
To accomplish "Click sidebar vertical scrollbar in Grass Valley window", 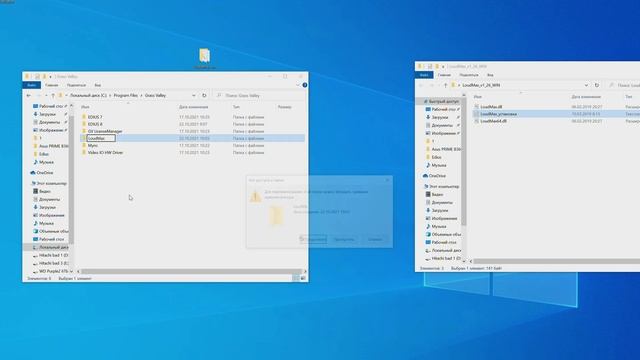I will tap(71, 180).
